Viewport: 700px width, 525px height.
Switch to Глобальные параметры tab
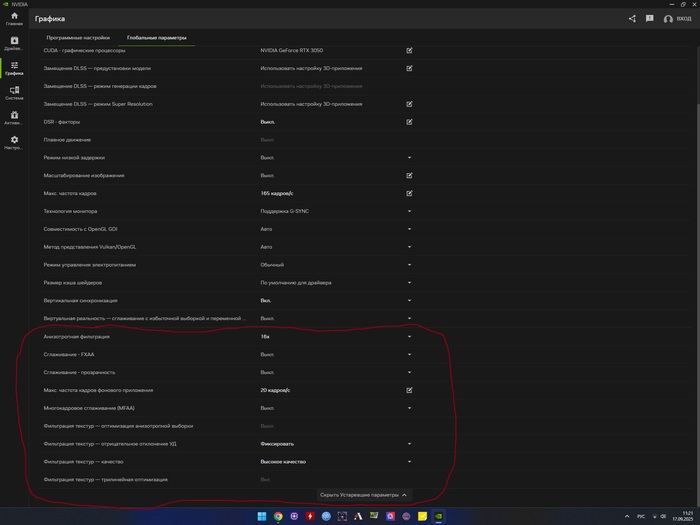coord(157,38)
